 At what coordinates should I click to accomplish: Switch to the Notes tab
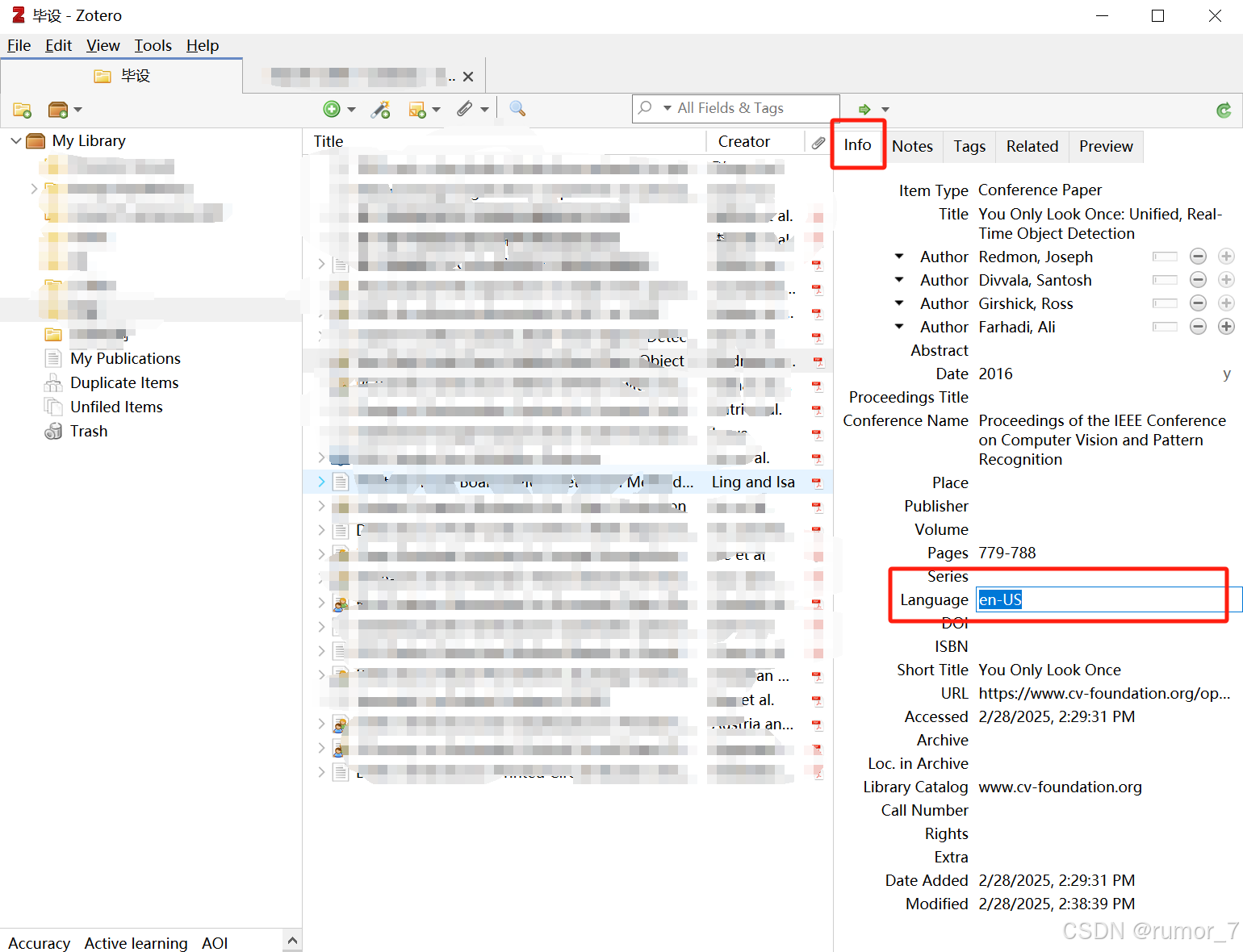[x=913, y=147]
